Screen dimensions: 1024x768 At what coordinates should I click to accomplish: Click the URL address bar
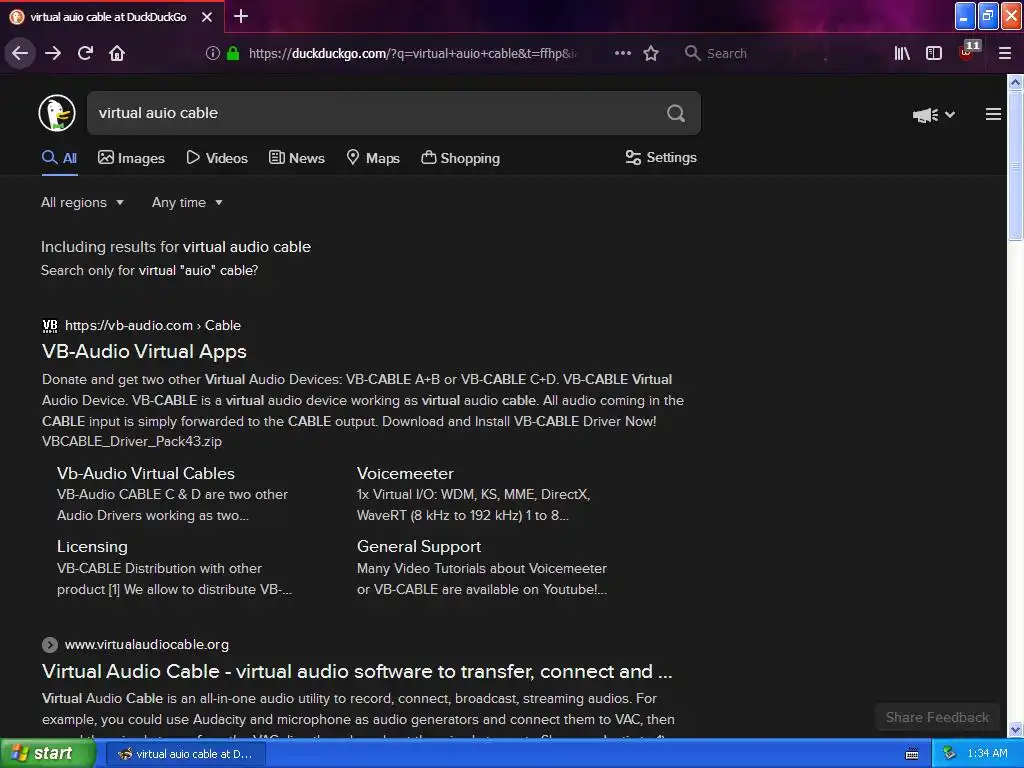pyautogui.click(x=413, y=54)
